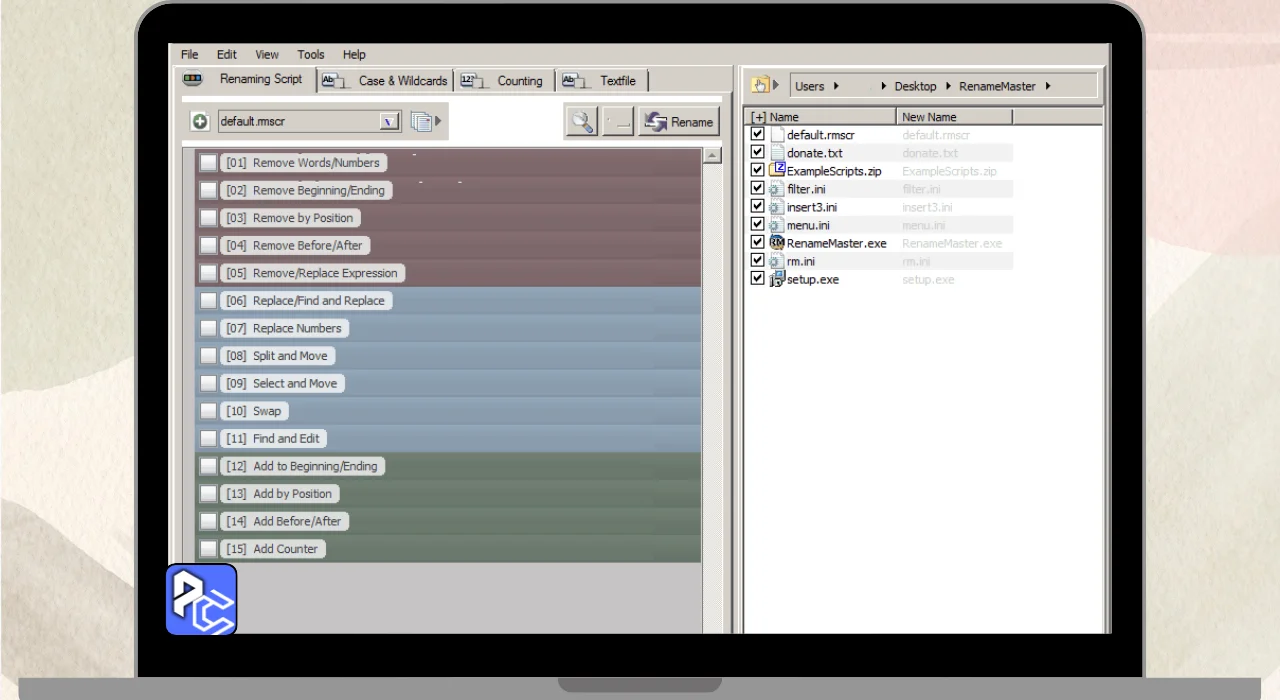
Task: Open the Tools menu
Action: pos(311,55)
